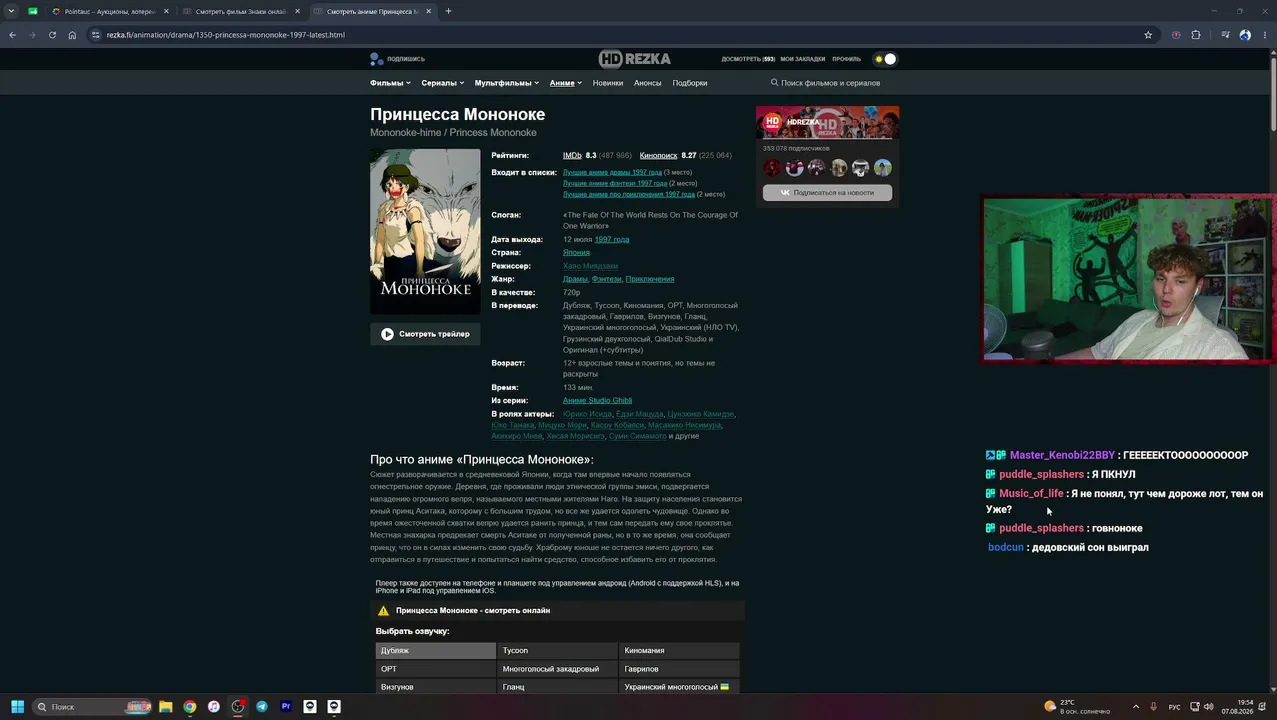This screenshot has height=720, width=1277.
Task: Select the 'Гаврилов' voiceover option
Action: [679, 669]
